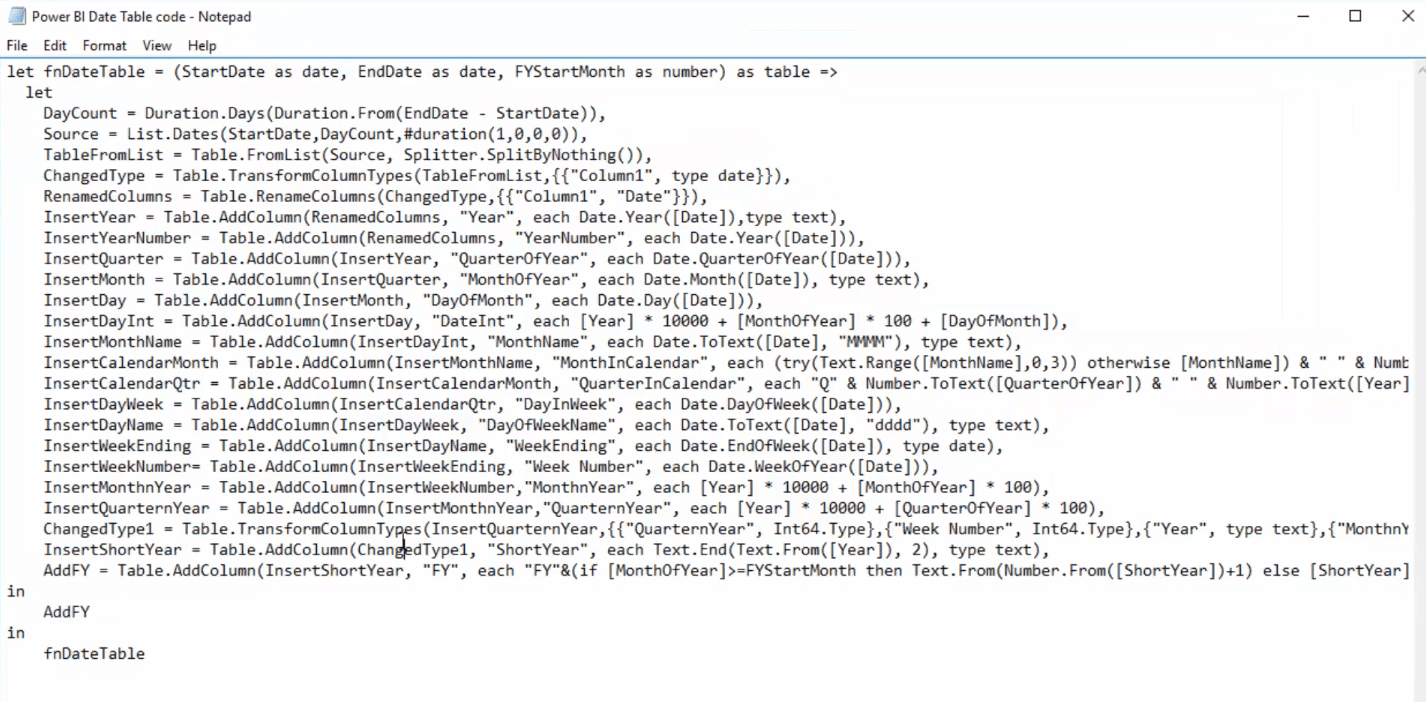This screenshot has width=1426, height=702.
Task: Click the Notepad icon in title bar
Action: coord(16,16)
